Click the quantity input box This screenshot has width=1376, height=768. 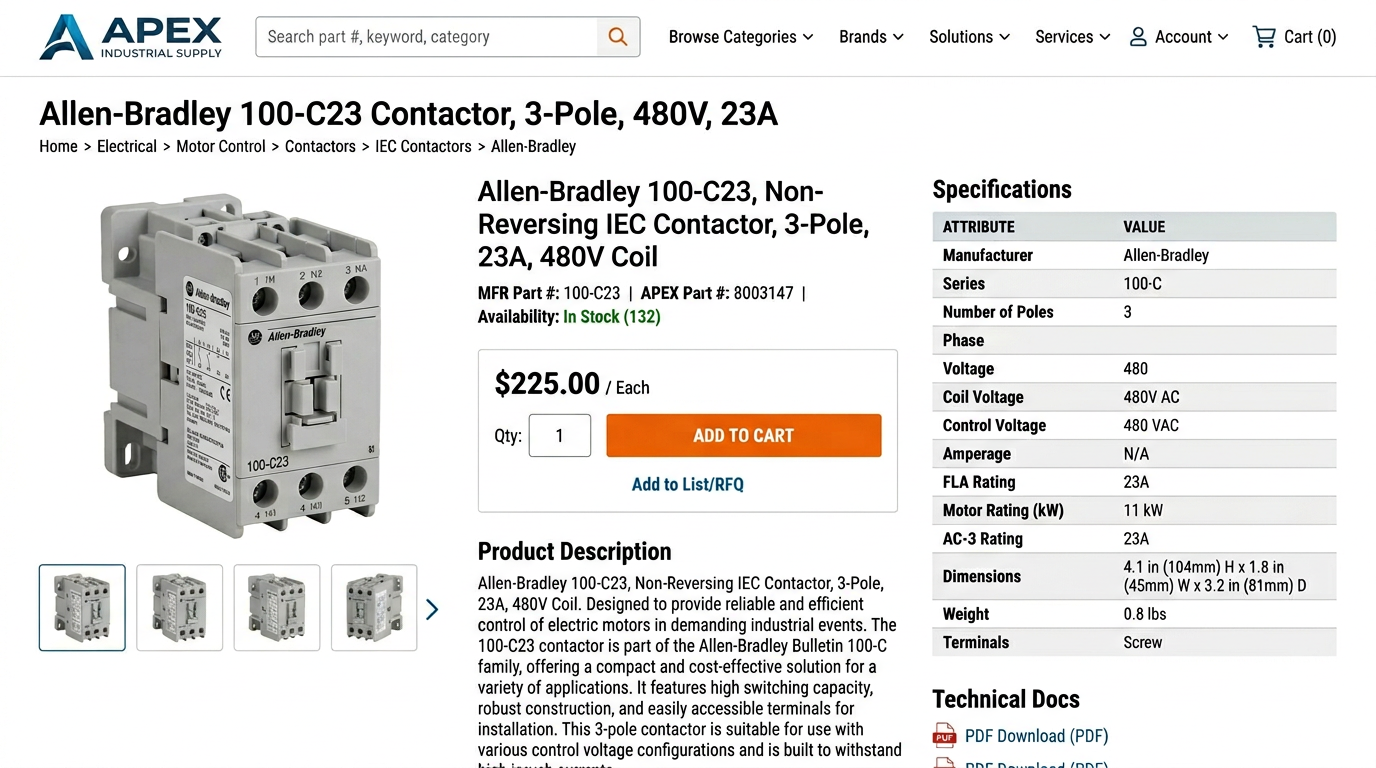coord(560,436)
